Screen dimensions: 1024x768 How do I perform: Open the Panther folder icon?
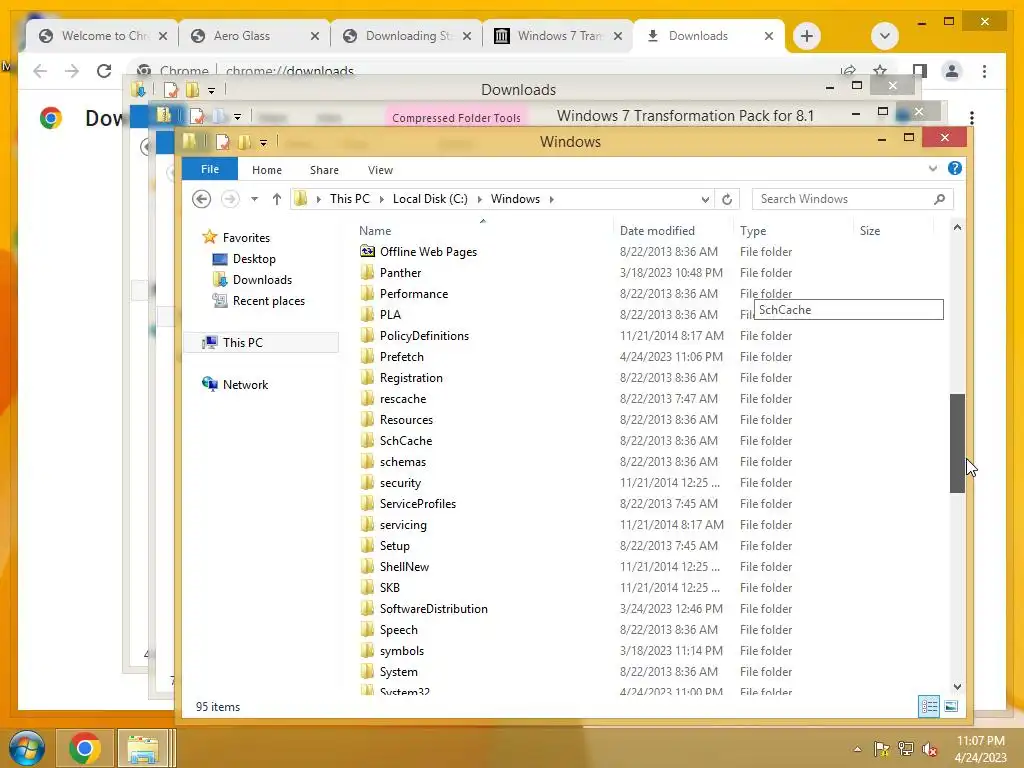pos(368,272)
